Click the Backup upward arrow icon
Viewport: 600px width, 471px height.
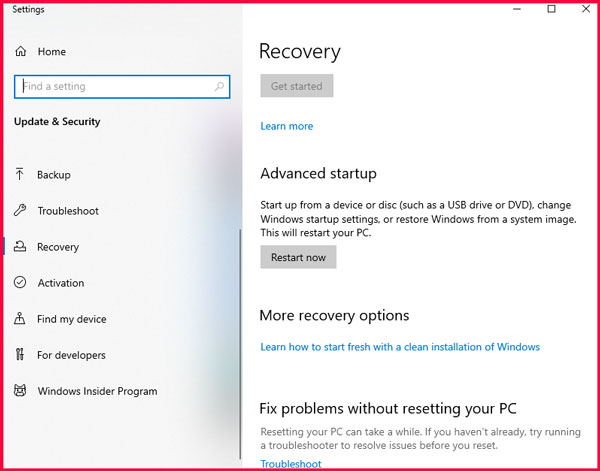point(19,174)
